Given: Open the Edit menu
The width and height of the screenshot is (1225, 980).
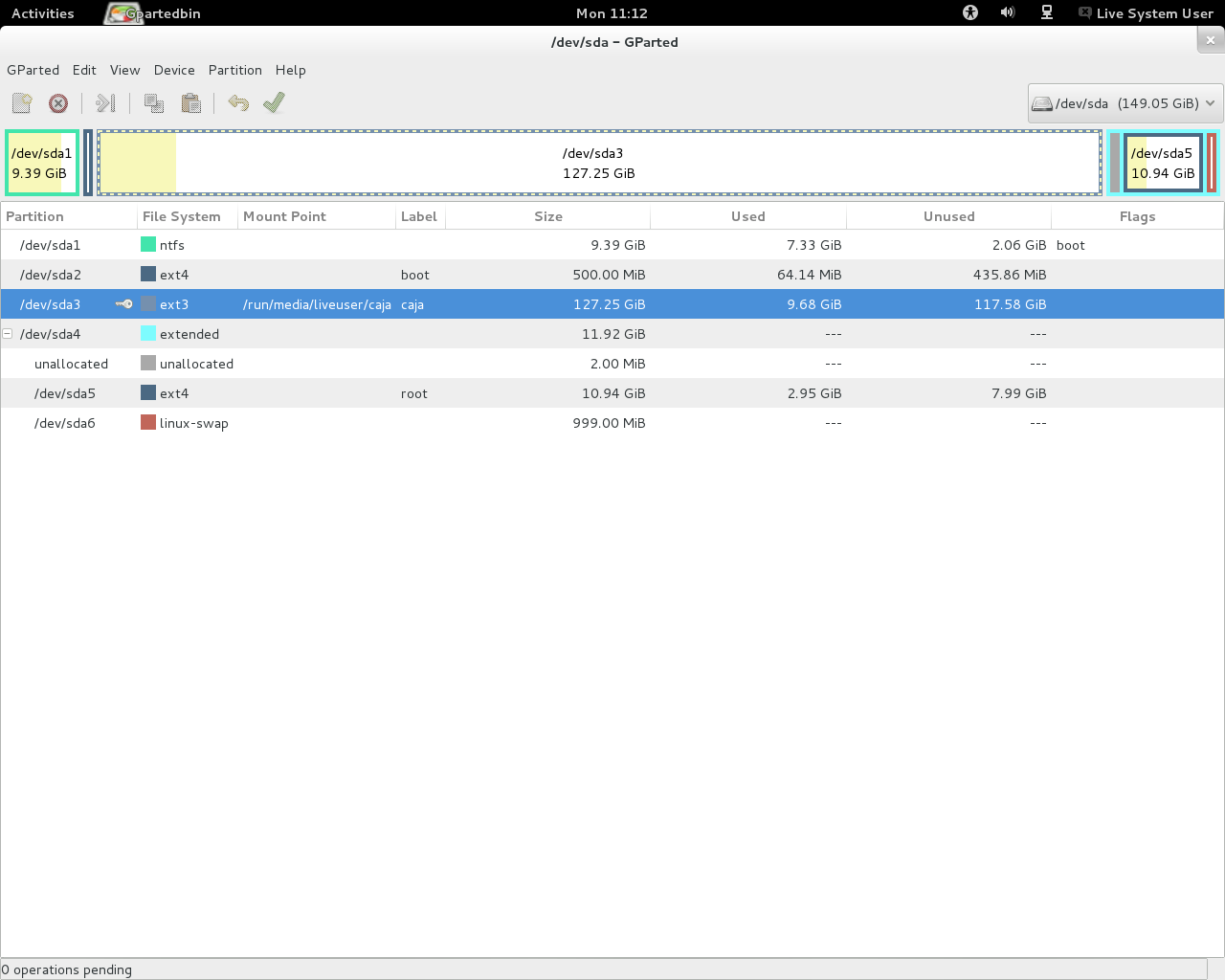Looking at the screenshot, I should (84, 70).
